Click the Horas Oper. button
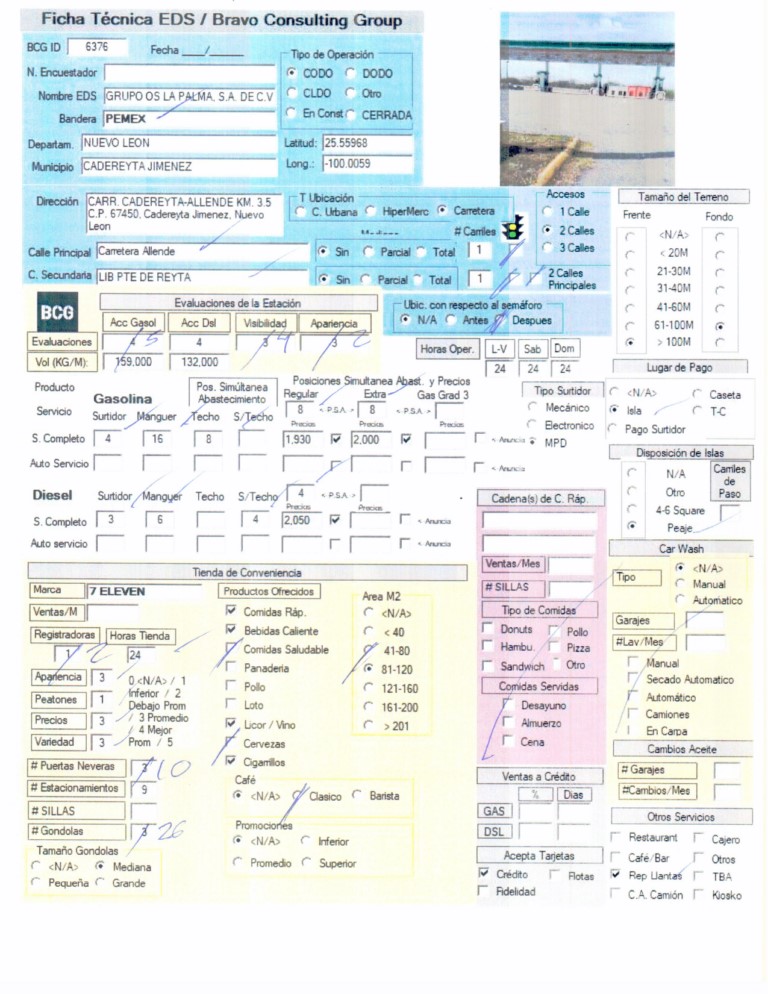 click(x=446, y=349)
